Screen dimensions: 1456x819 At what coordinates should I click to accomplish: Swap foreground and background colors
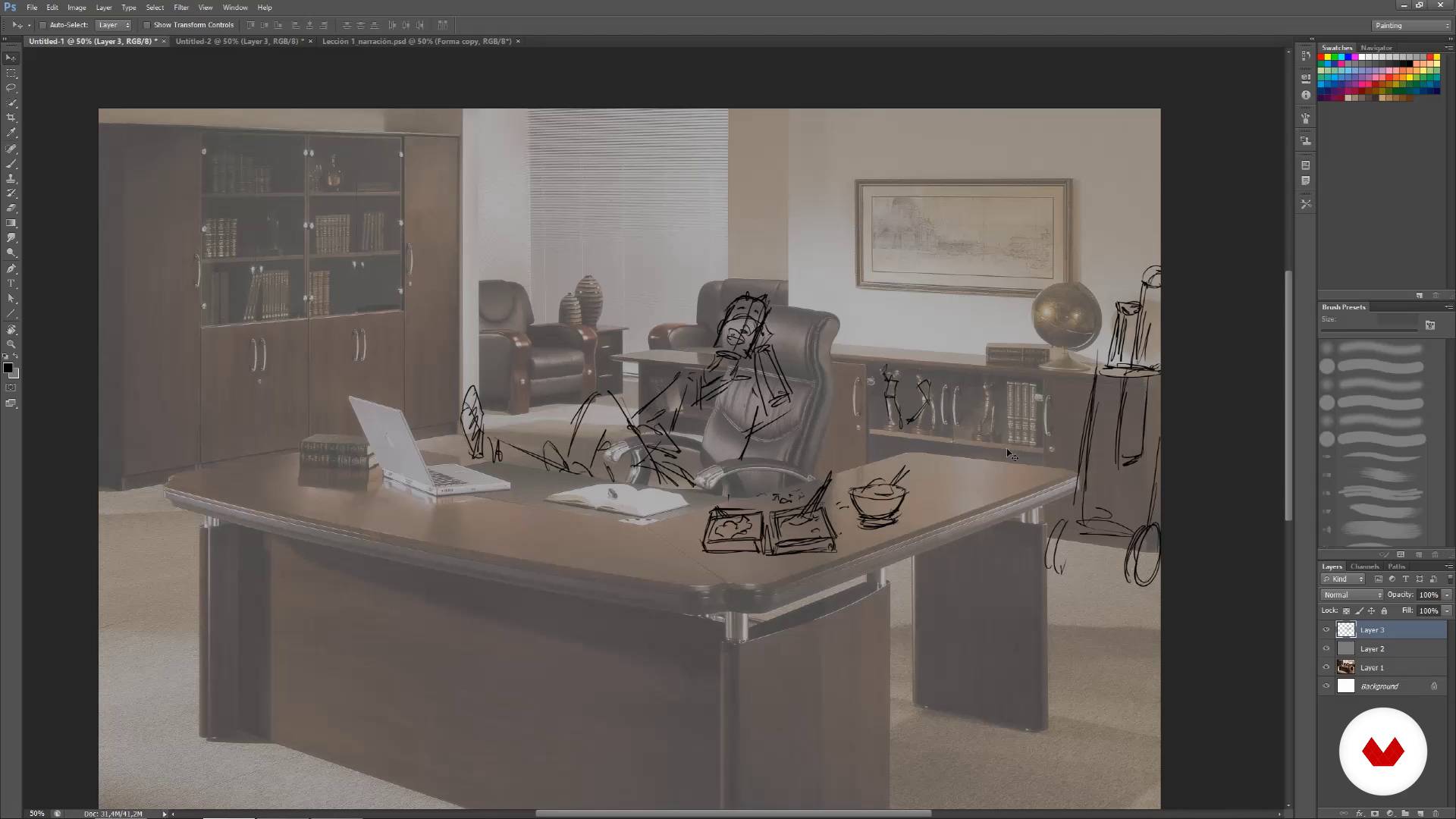coord(16,356)
